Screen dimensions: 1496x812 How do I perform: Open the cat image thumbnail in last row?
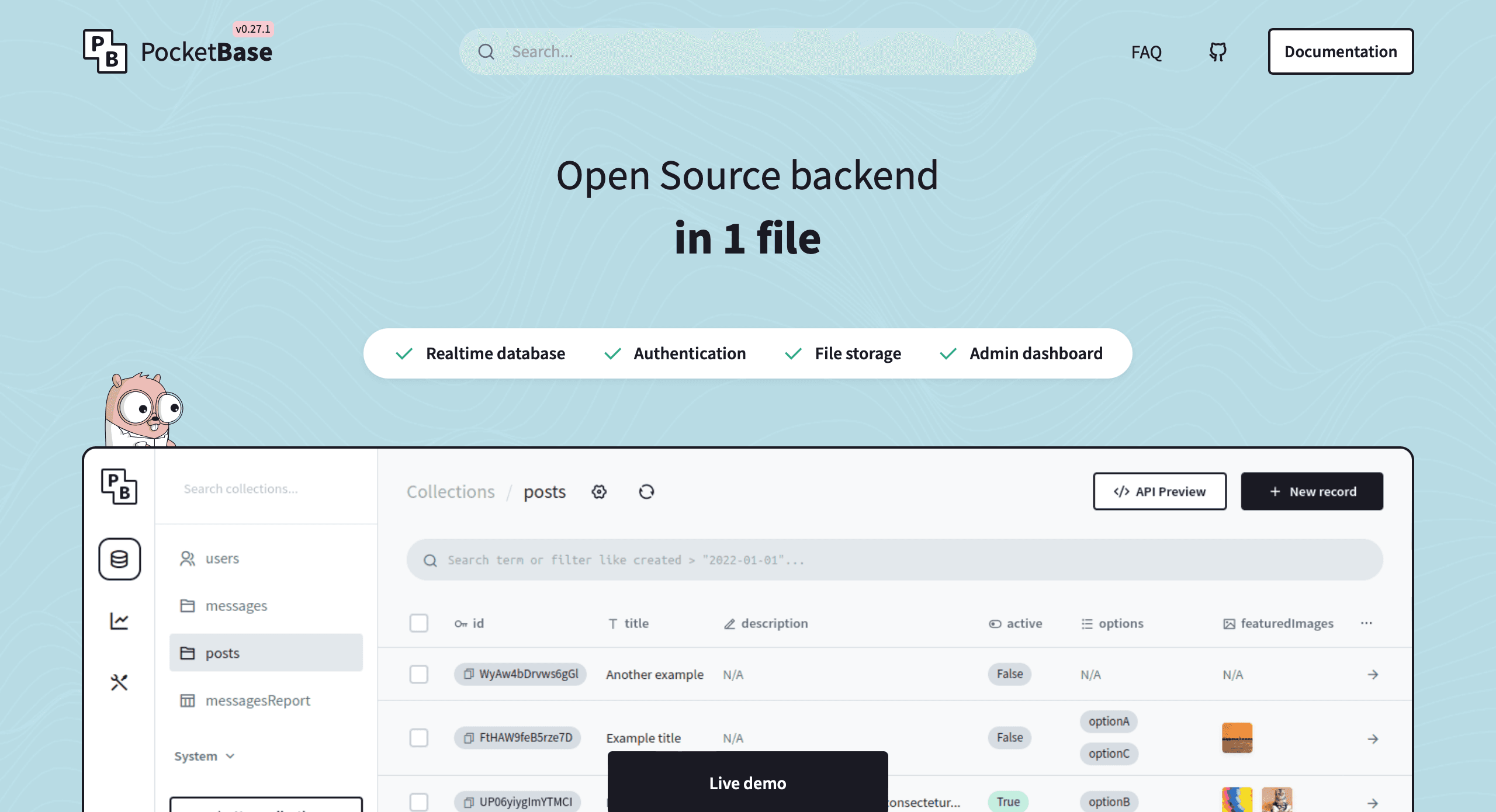(x=1277, y=799)
